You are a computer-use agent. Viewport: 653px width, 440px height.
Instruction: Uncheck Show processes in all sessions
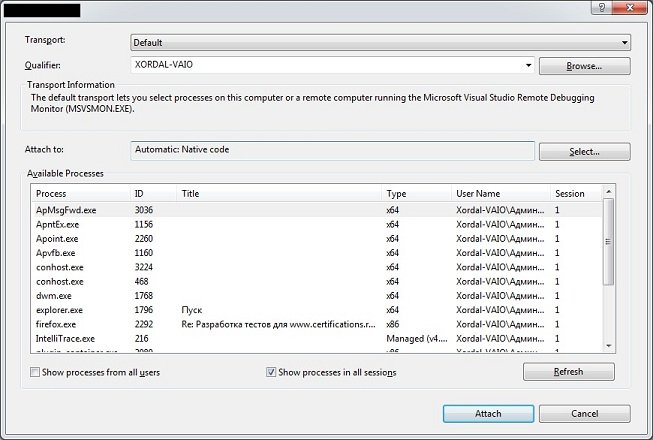(271, 372)
